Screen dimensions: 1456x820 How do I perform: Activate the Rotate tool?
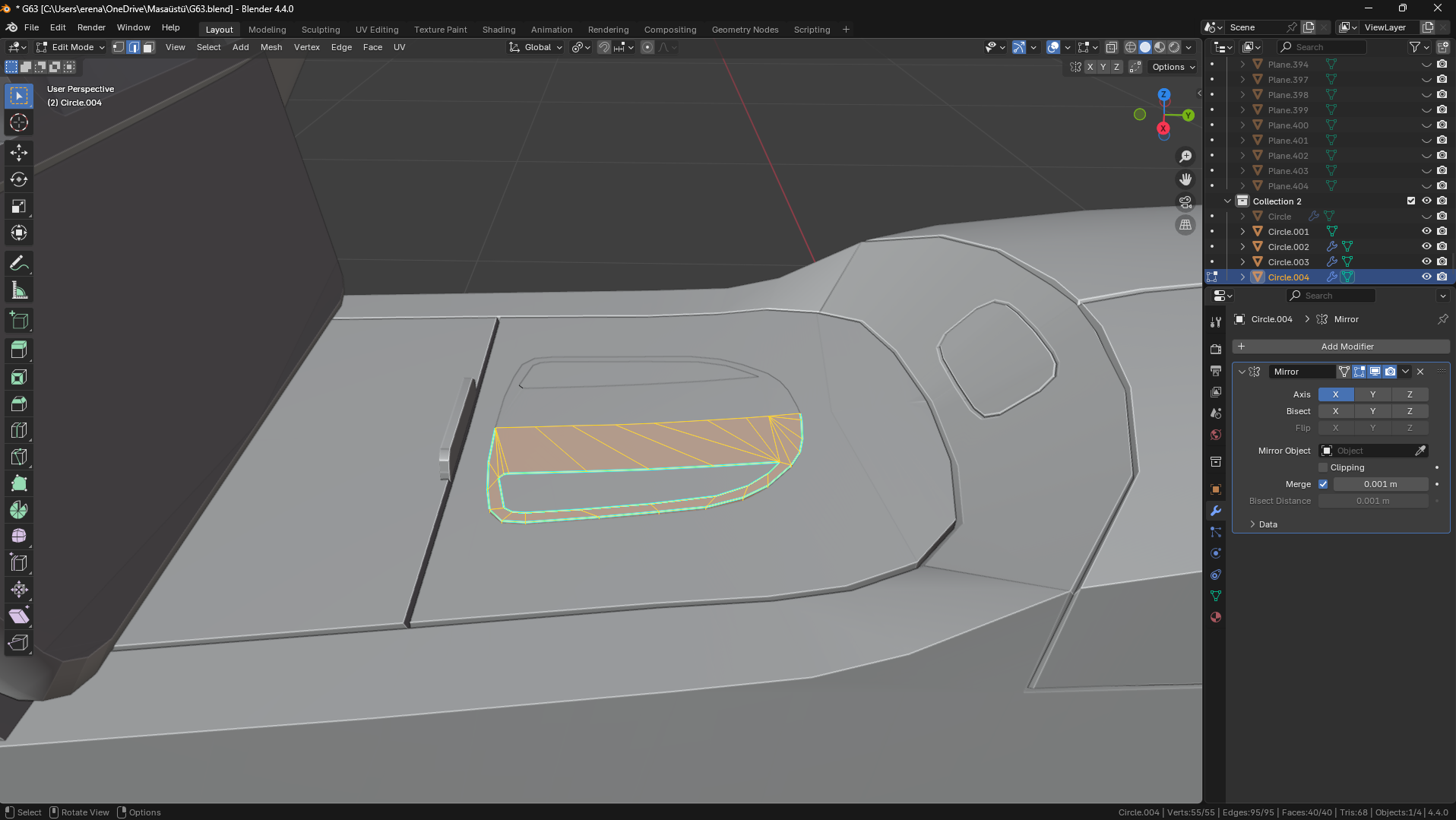(x=19, y=179)
